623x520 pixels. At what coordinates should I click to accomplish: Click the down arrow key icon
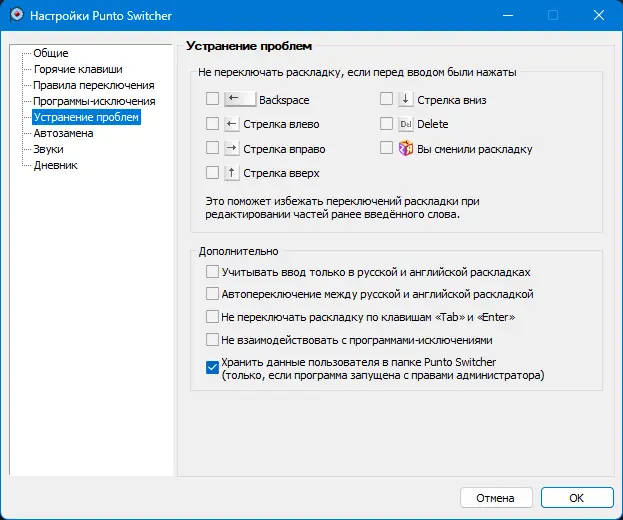pos(405,99)
